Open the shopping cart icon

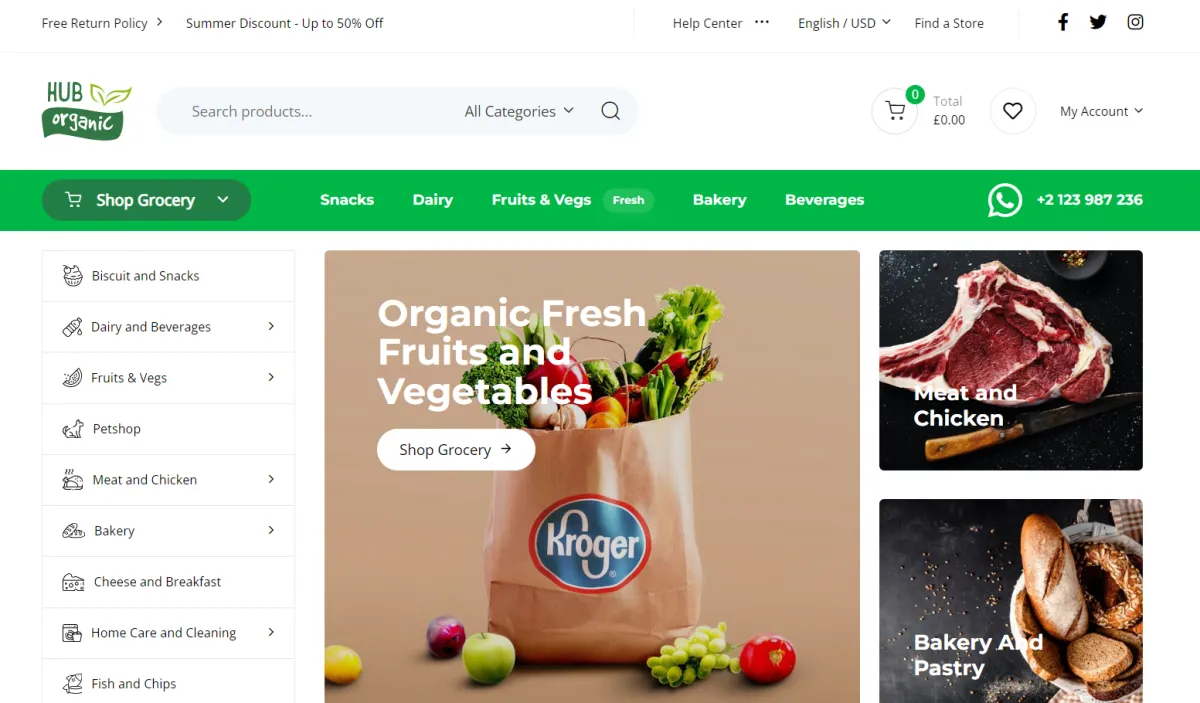[895, 111]
